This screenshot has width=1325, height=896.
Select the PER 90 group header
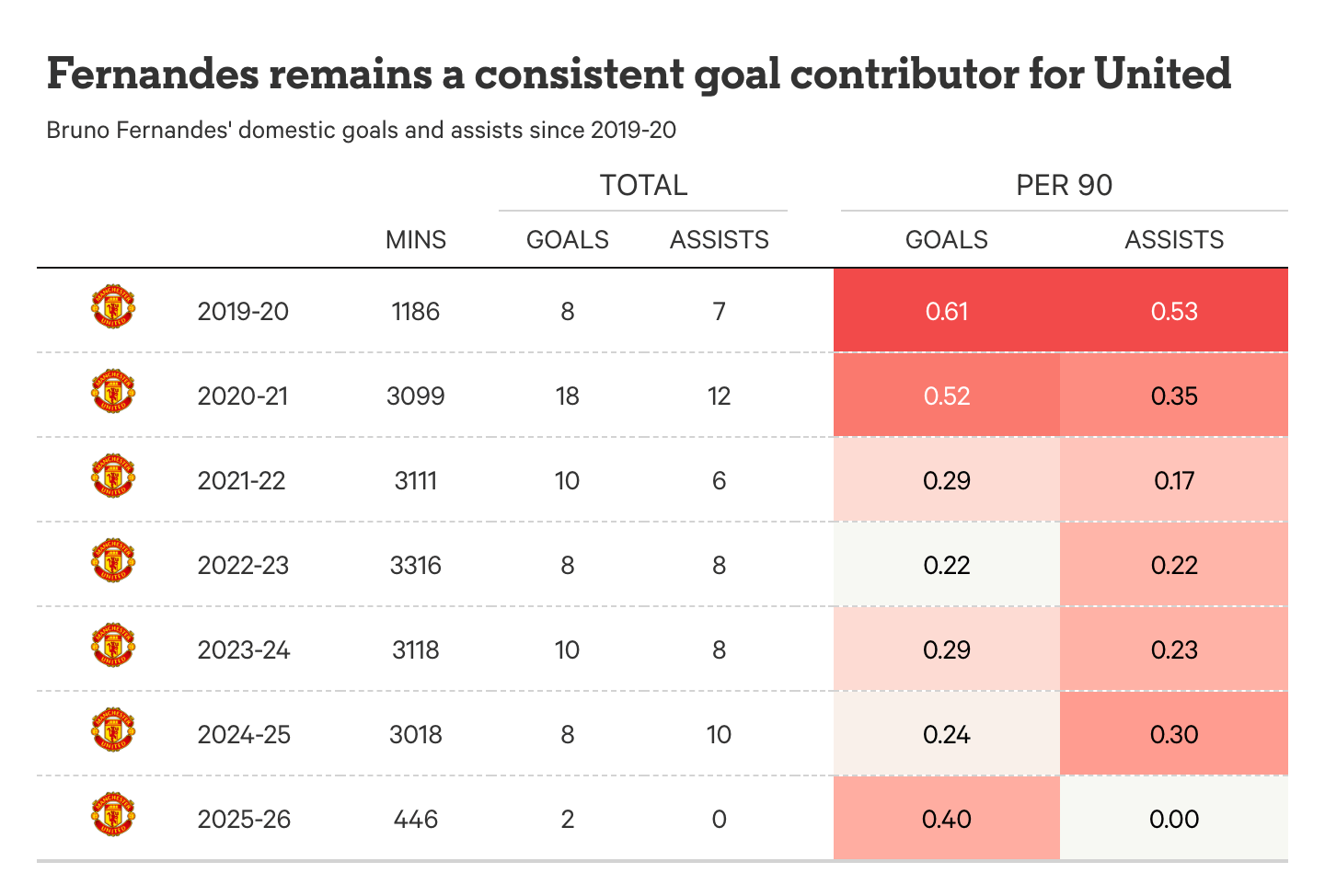tap(1064, 185)
